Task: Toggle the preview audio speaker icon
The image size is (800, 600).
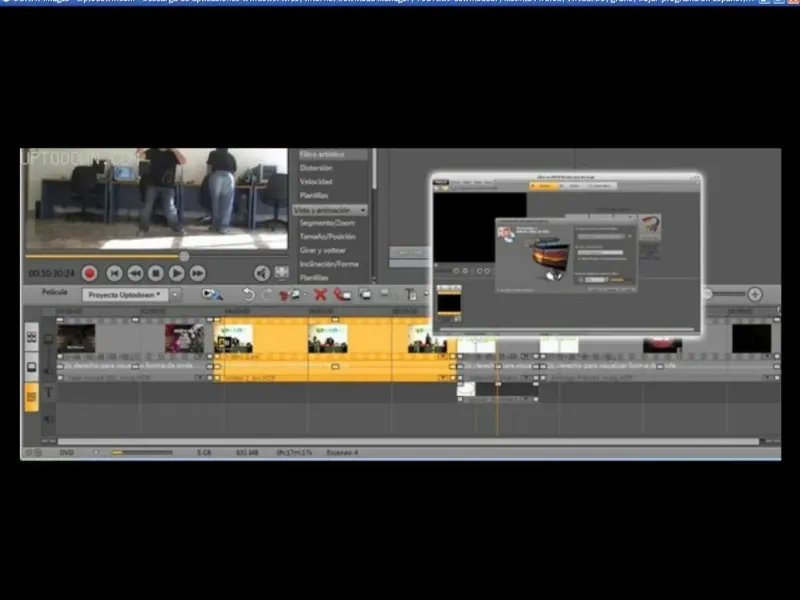Action: click(x=262, y=273)
